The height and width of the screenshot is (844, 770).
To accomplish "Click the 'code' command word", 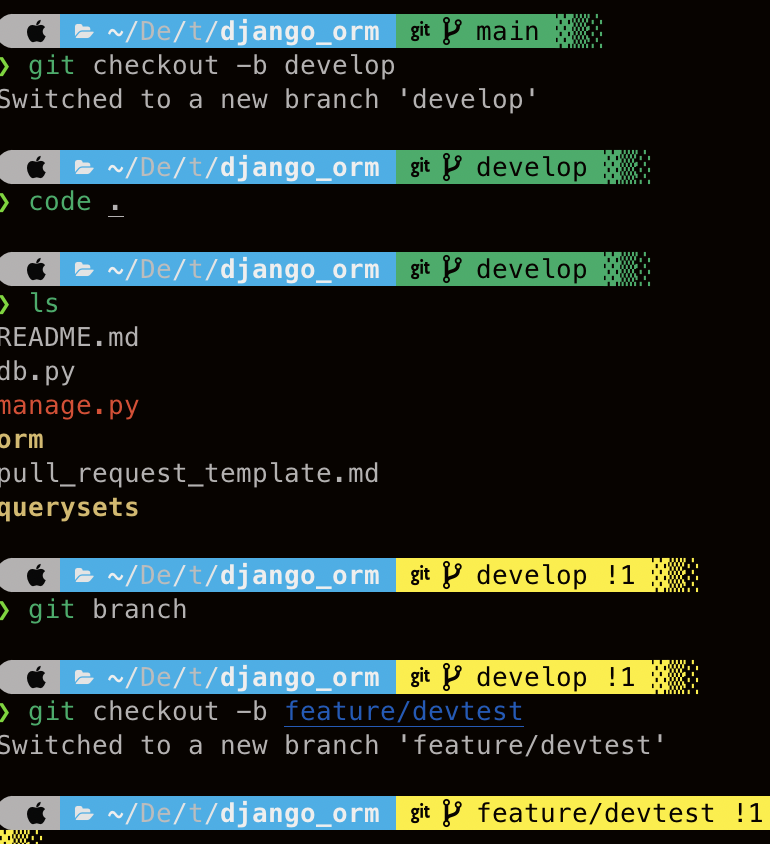I will (x=60, y=202).
